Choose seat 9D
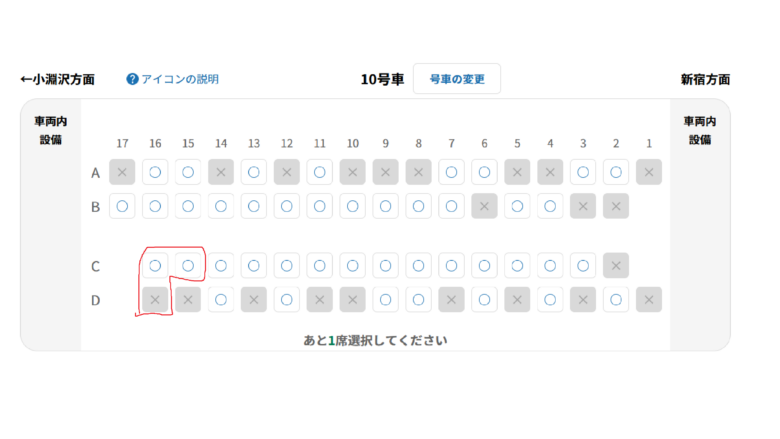The height and width of the screenshot is (439, 780). coord(386,299)
